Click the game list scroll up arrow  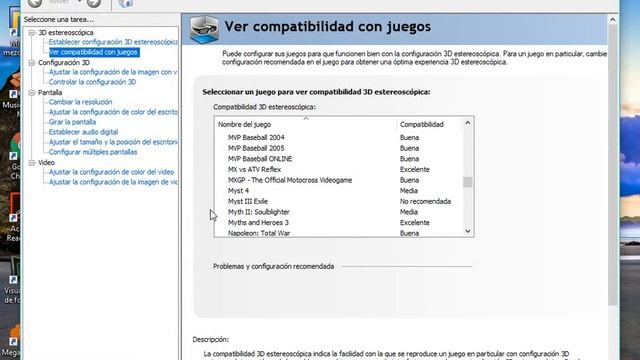pyautogui.click(x=468, y=123)
